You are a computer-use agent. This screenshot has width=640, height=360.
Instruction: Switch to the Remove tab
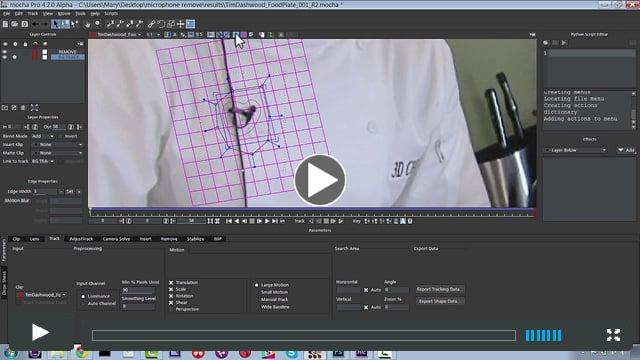coord(169,239)
